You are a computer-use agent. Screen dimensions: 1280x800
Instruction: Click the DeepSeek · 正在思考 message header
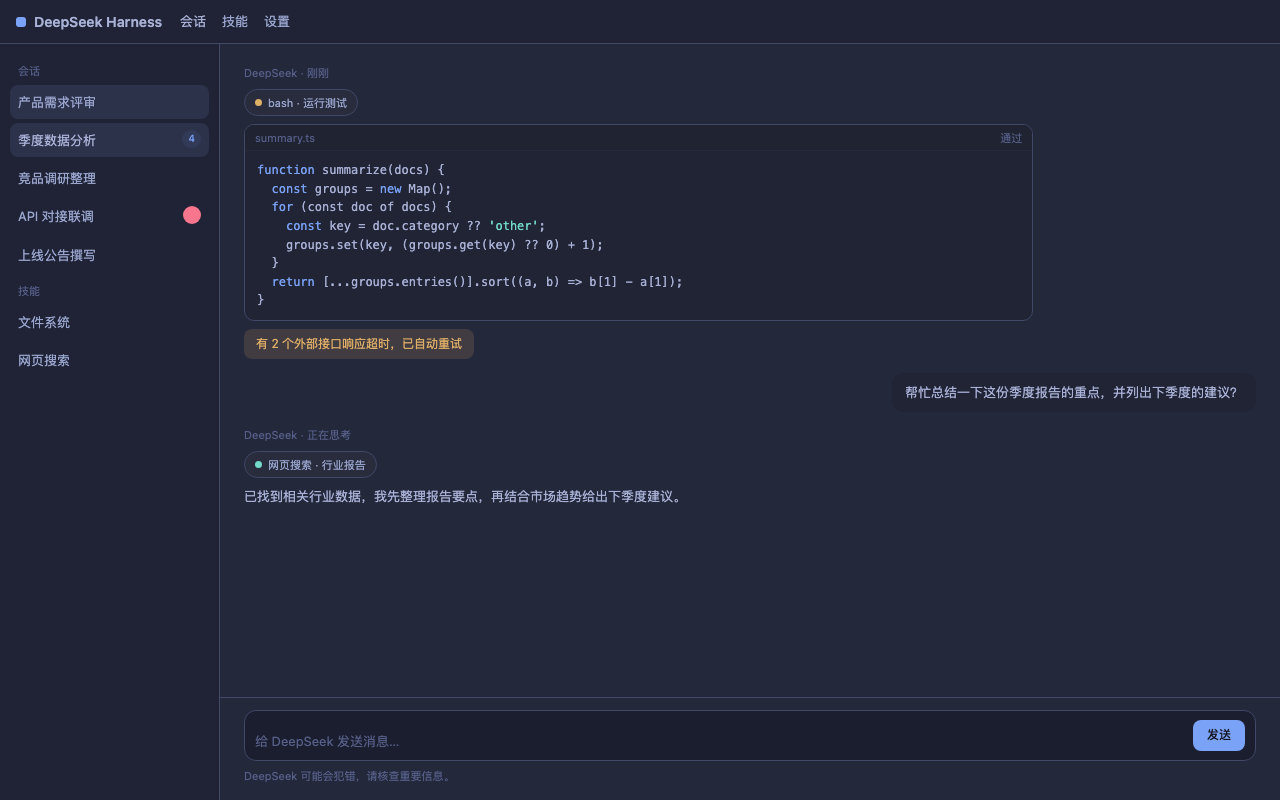297,435
